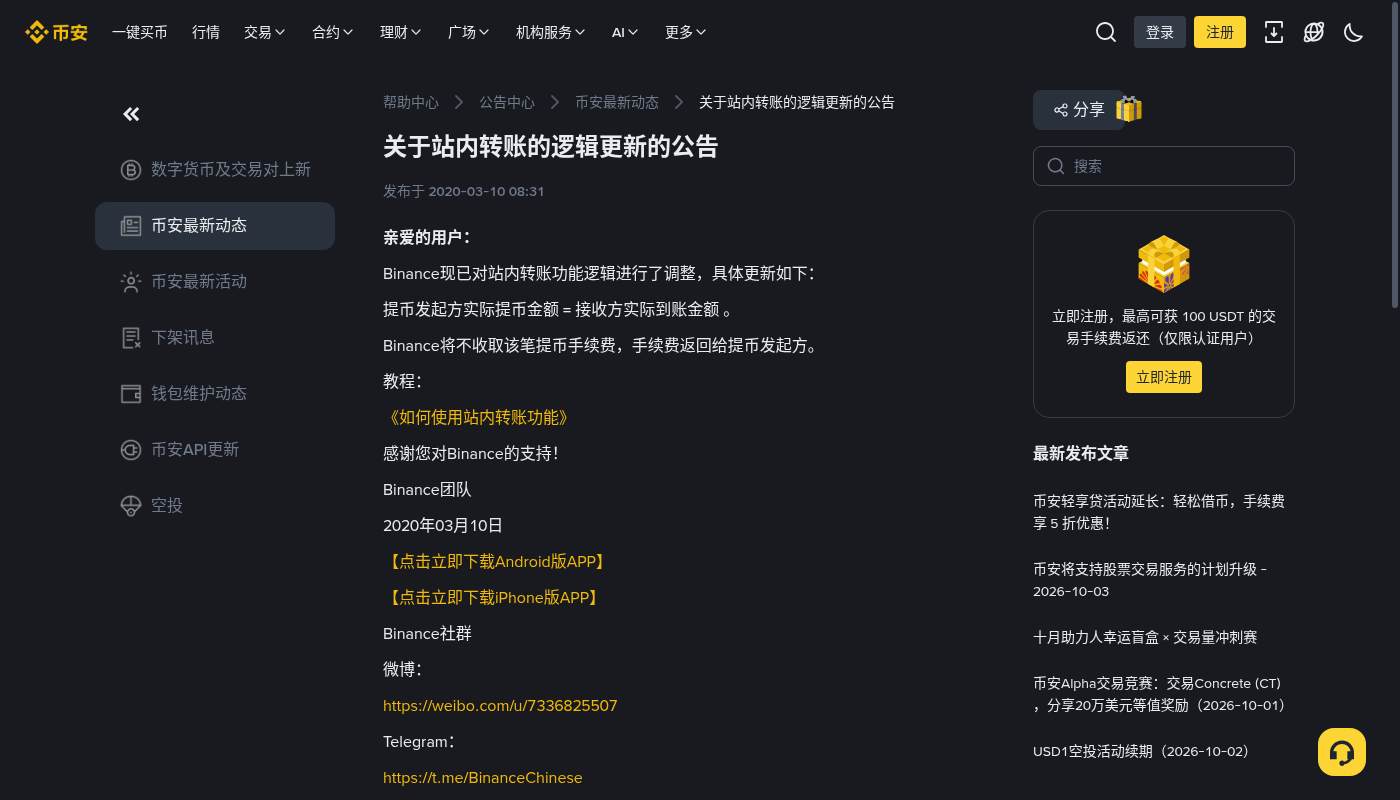Click the parachute icon for 空投
Viewport: 1400px width, 800px height.
point(131,506)
